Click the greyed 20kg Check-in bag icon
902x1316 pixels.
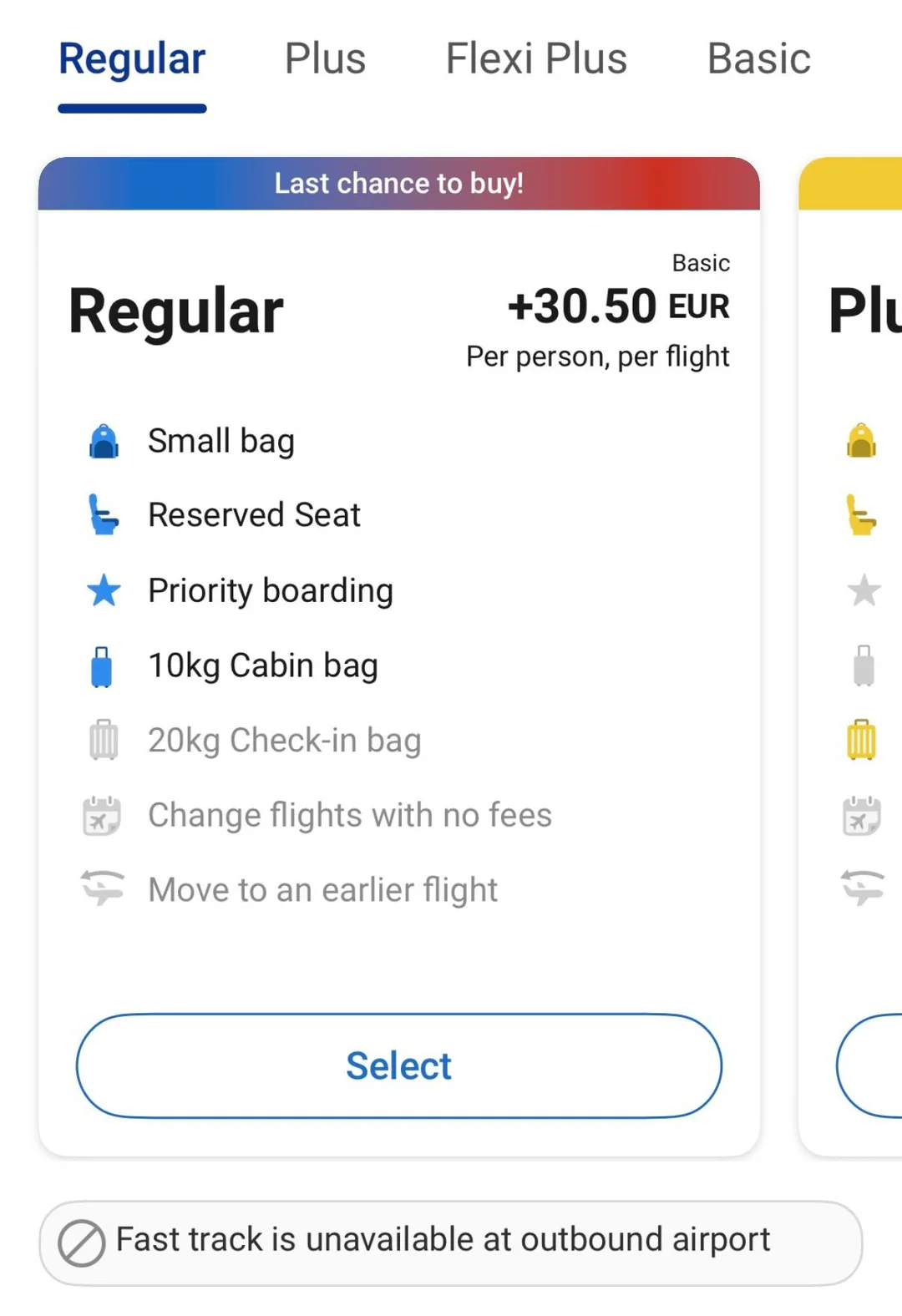(x=104, y=740)
